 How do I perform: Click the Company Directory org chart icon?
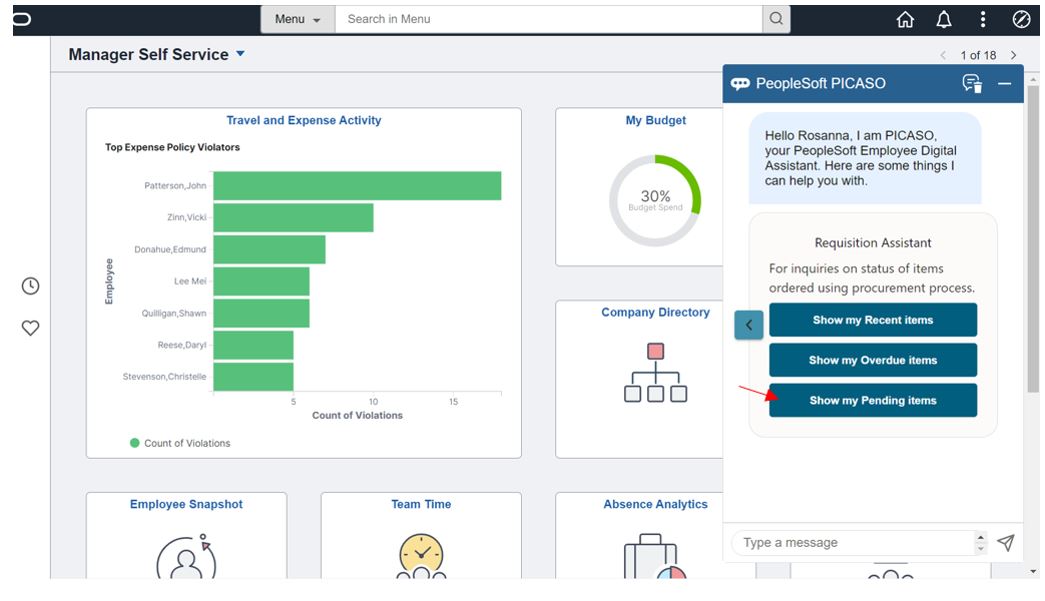(655, 372)
